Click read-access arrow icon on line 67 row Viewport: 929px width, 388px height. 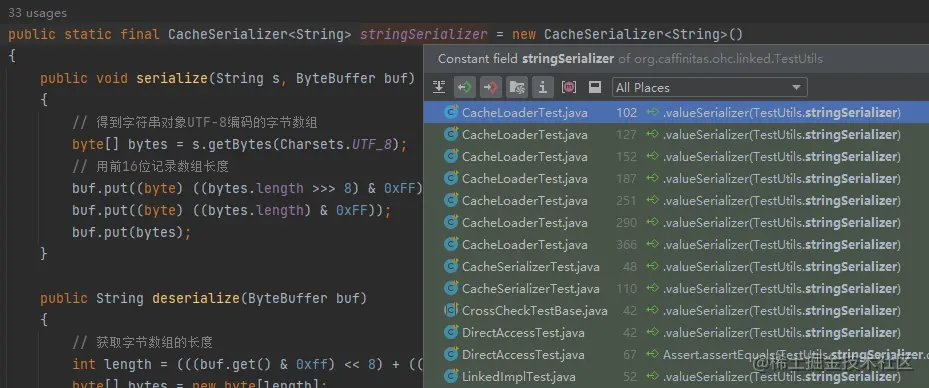tap(653, 354)
